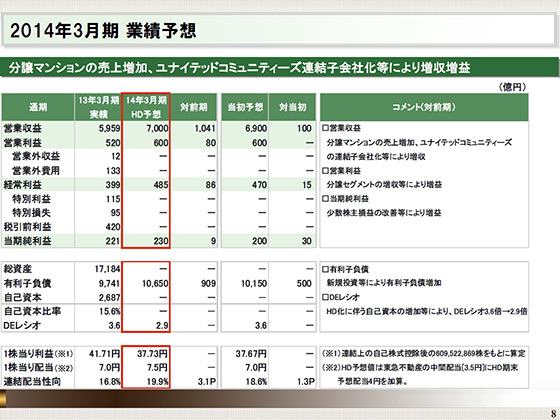The height and width of the screenshot is (420, 560).
Task: Click the '対前期' column header
Action: click(x=194, y=107)
